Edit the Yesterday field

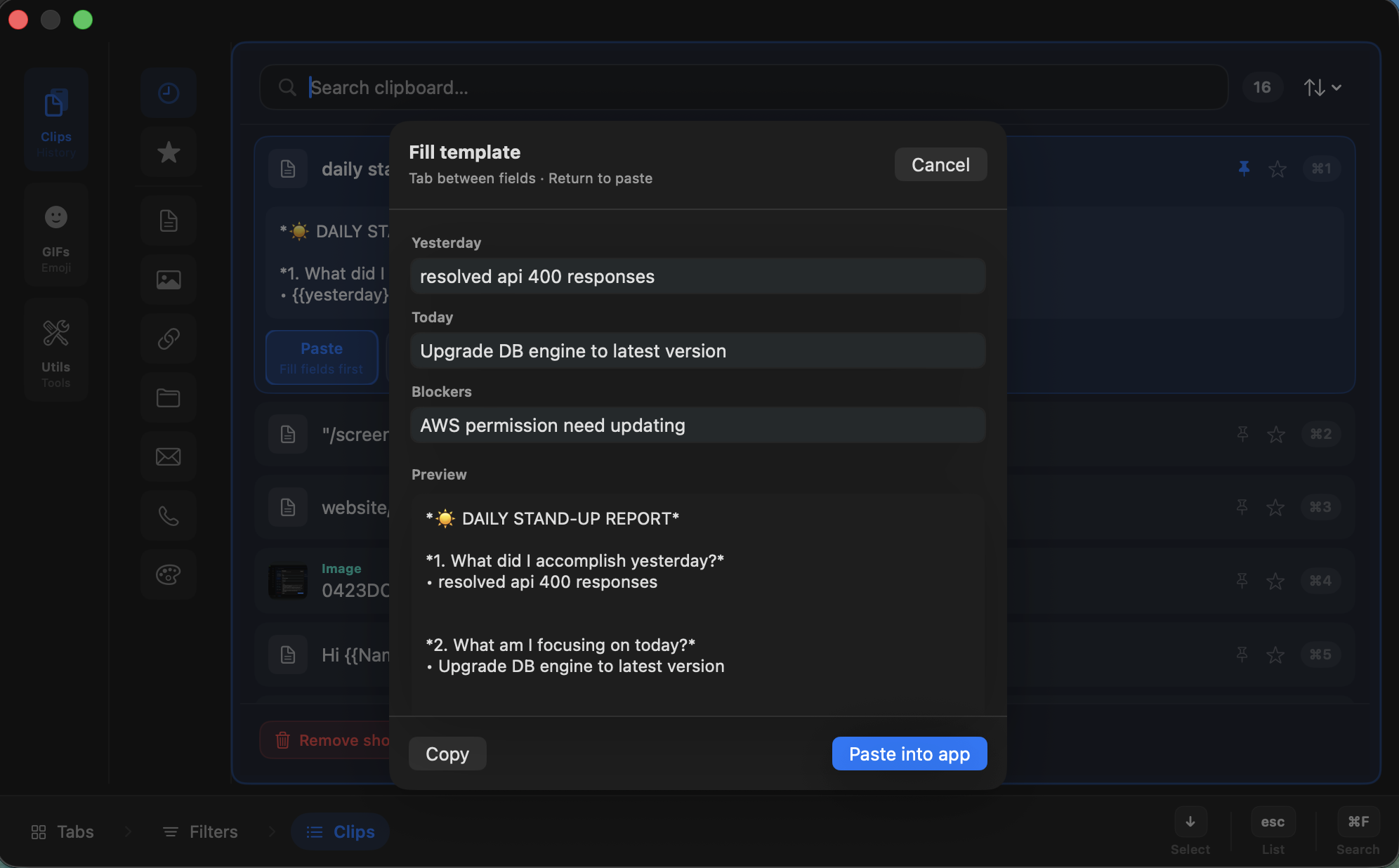698,276
